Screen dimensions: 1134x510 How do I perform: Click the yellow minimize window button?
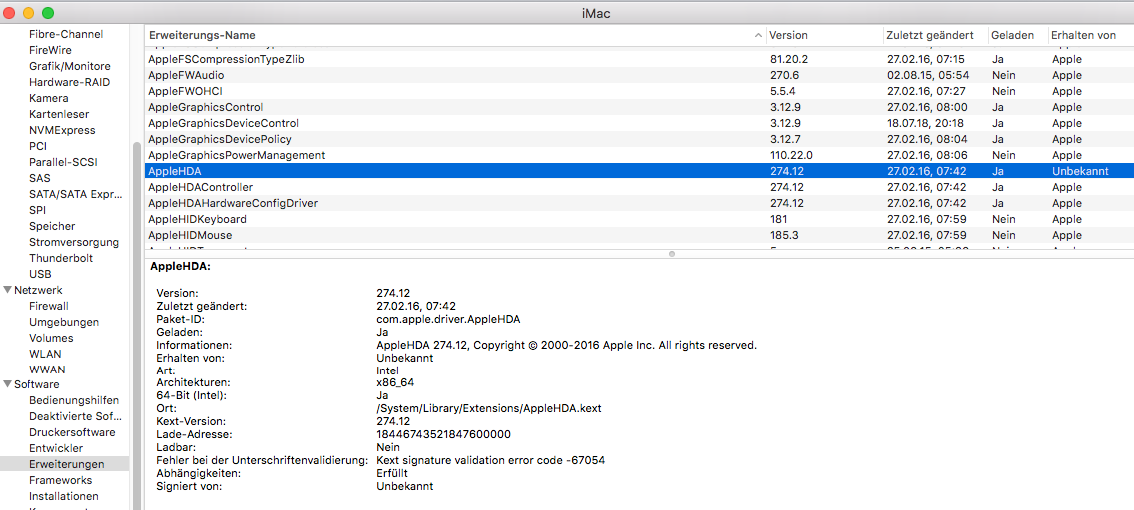(x=28, y=13)
